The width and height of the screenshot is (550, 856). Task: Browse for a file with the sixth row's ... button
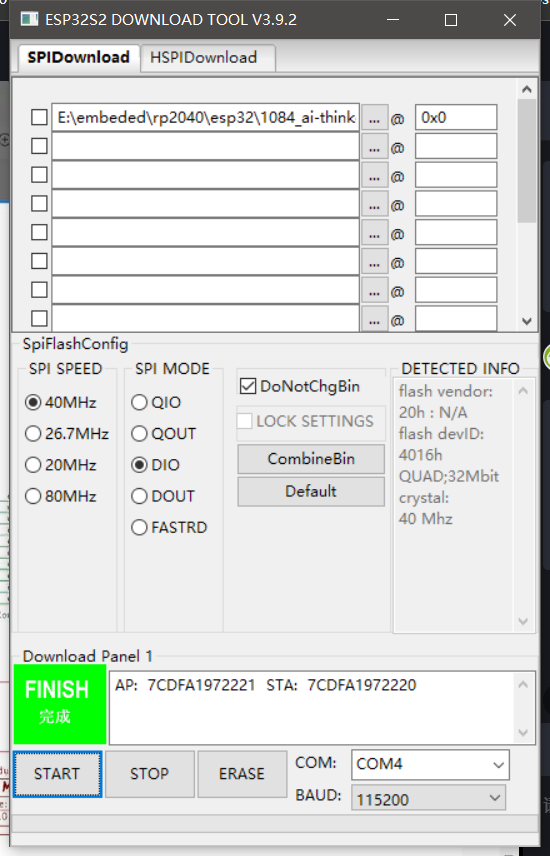pyautogui.click(x=375, y=262)
